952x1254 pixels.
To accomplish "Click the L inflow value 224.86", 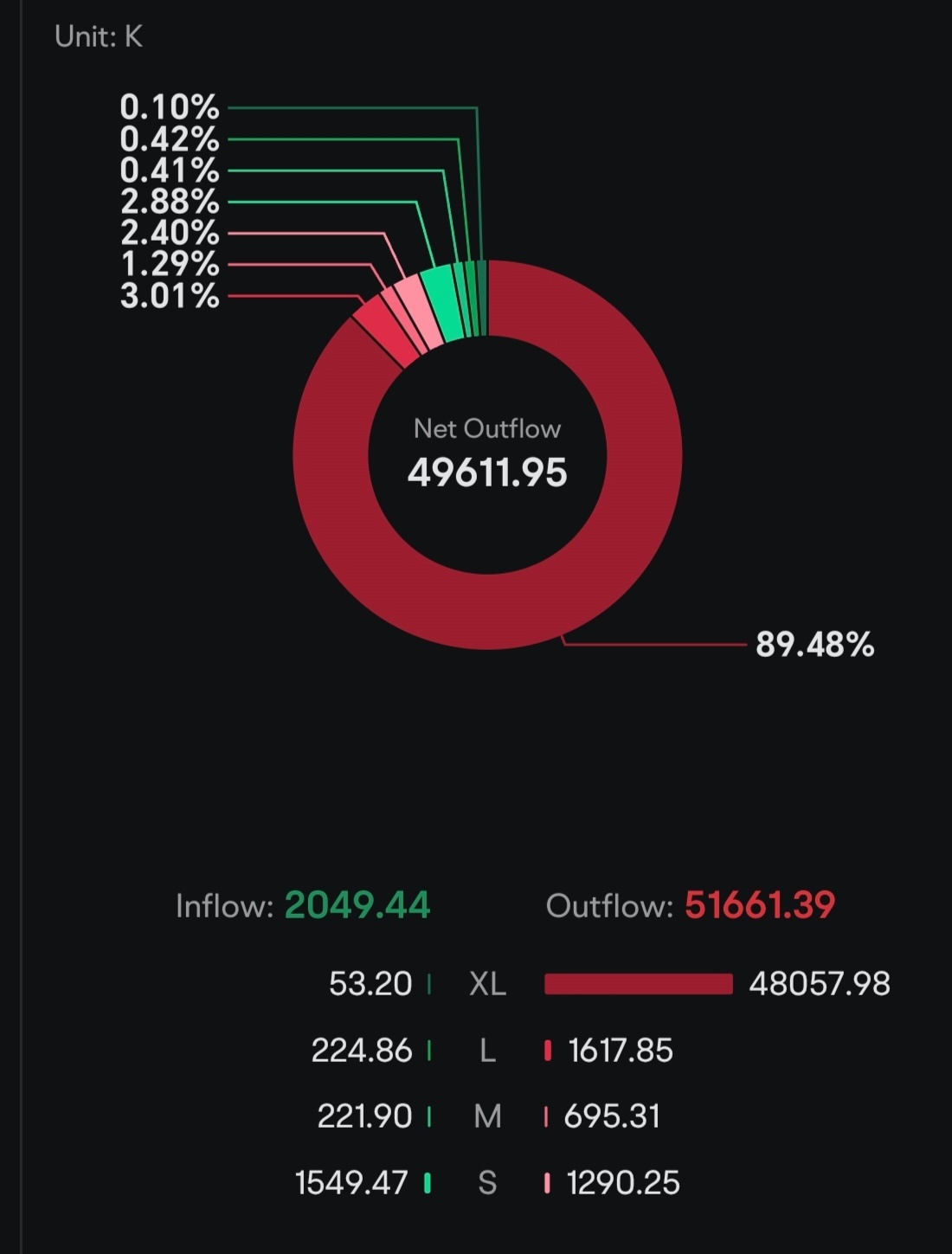I will tap(362, 1051).
